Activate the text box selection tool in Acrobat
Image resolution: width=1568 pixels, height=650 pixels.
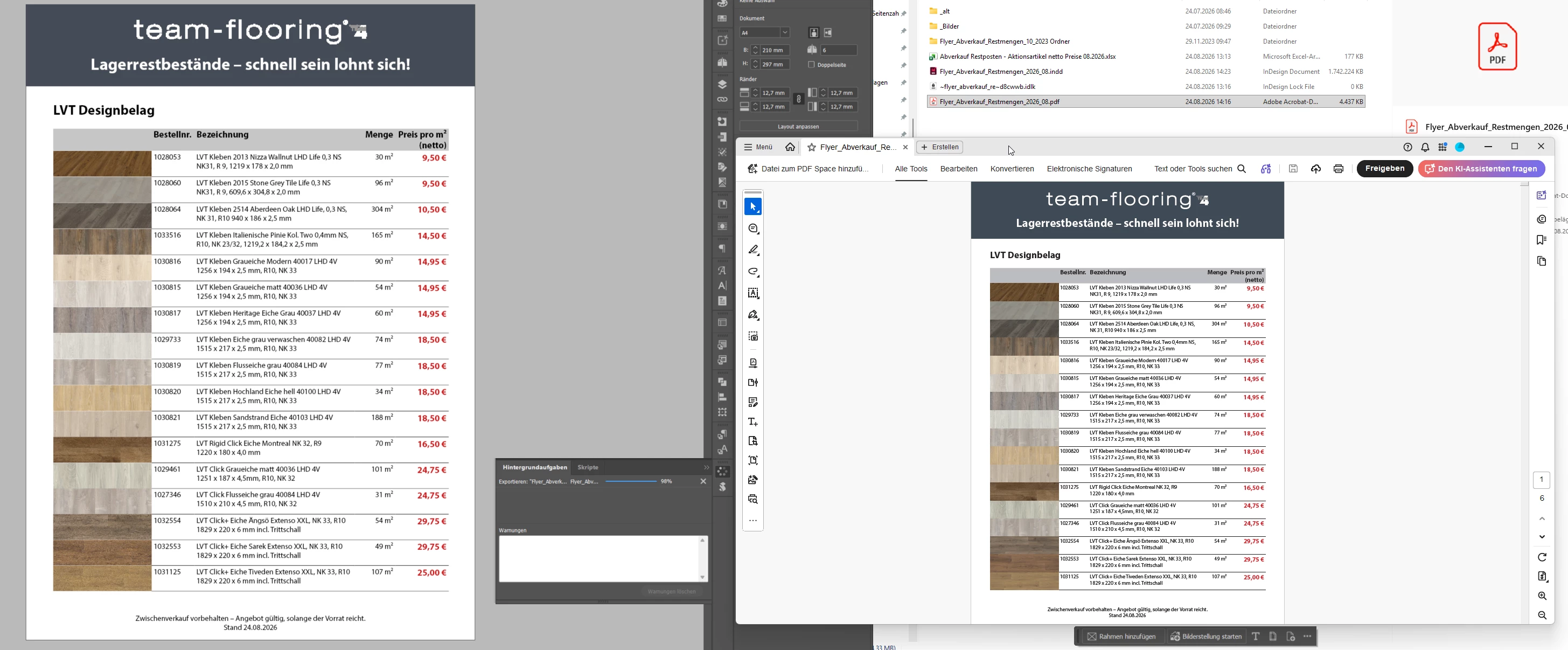[x=753, y=293]
